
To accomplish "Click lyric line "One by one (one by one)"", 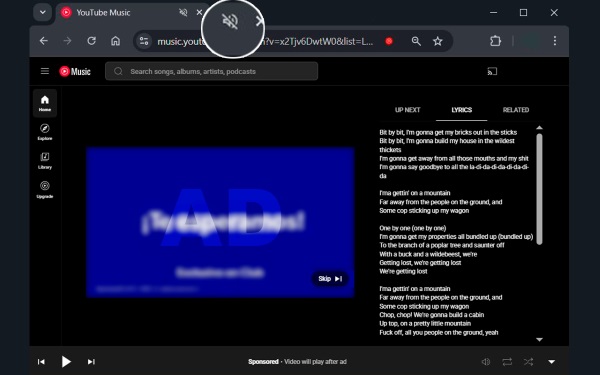I will click(x=412, y=228).
